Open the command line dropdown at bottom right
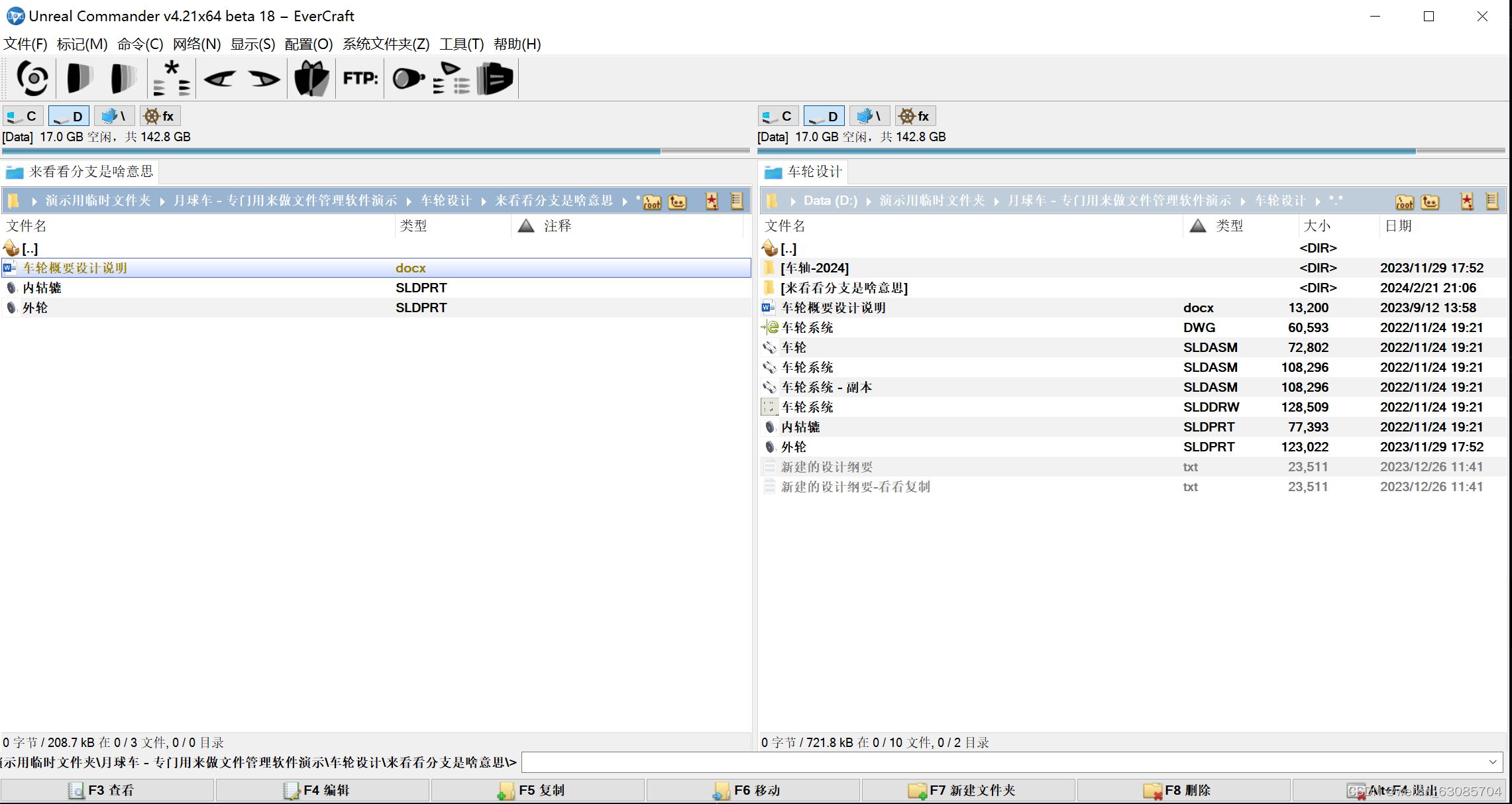Viewport: 1512px width, 804px height. [x=1493, y=763]
